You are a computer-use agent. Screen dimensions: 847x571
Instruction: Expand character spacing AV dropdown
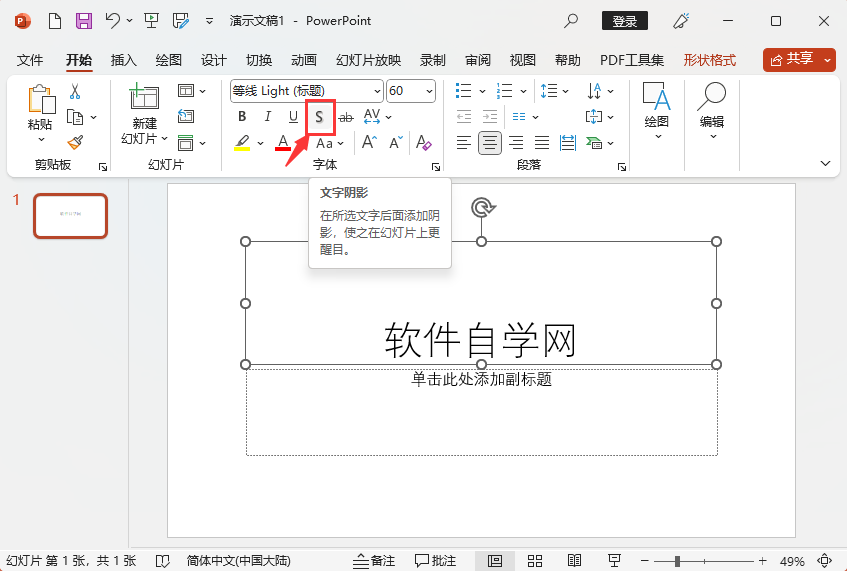(x=388, y=117)
